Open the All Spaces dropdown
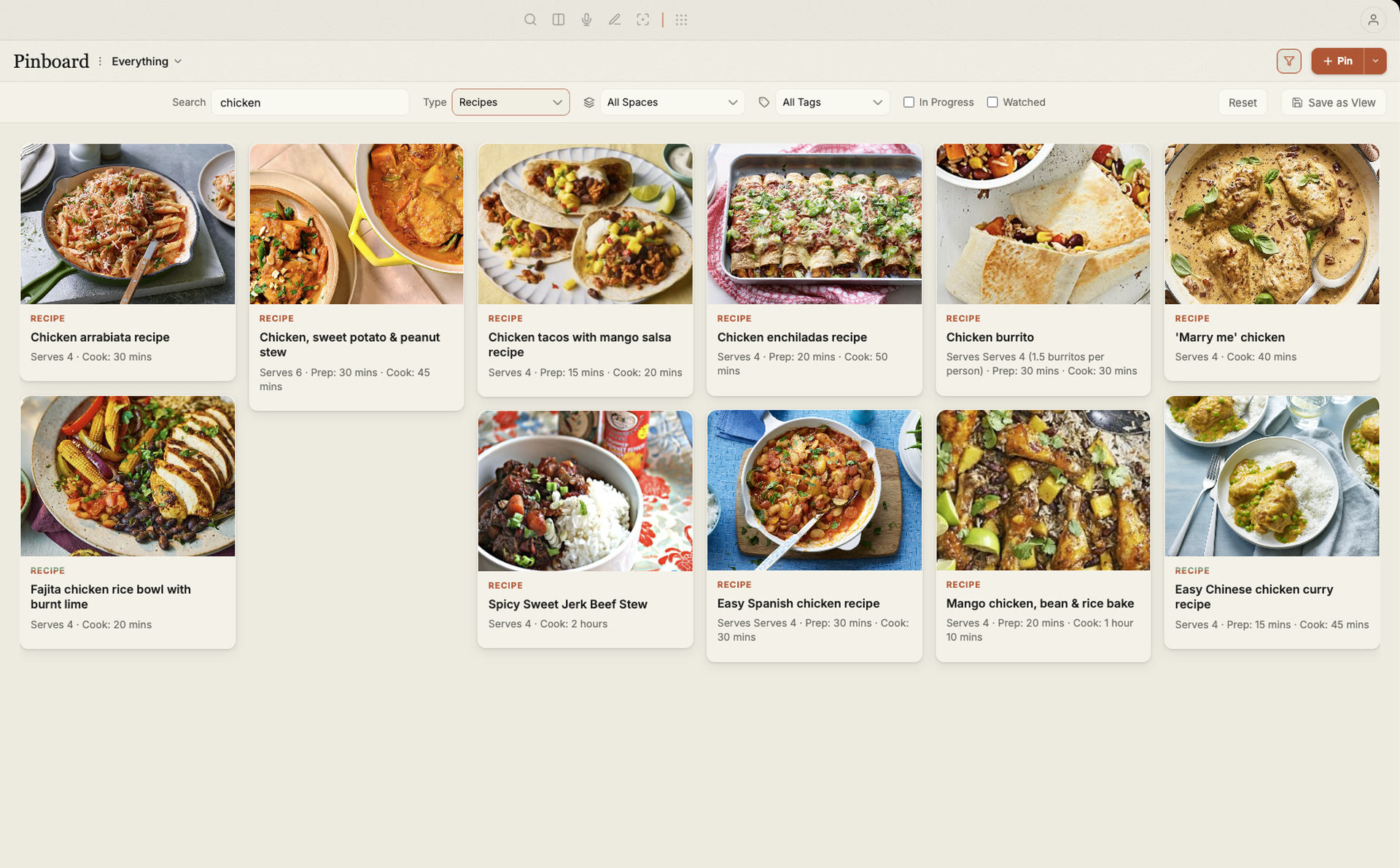The width and height of the screenshot is (1400, 868). tap(672, 102)
